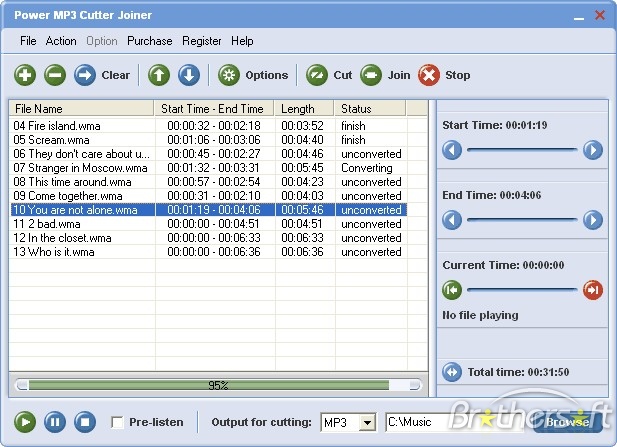
Task: Click the green minus remove-file icon
Action: [55, 75]
